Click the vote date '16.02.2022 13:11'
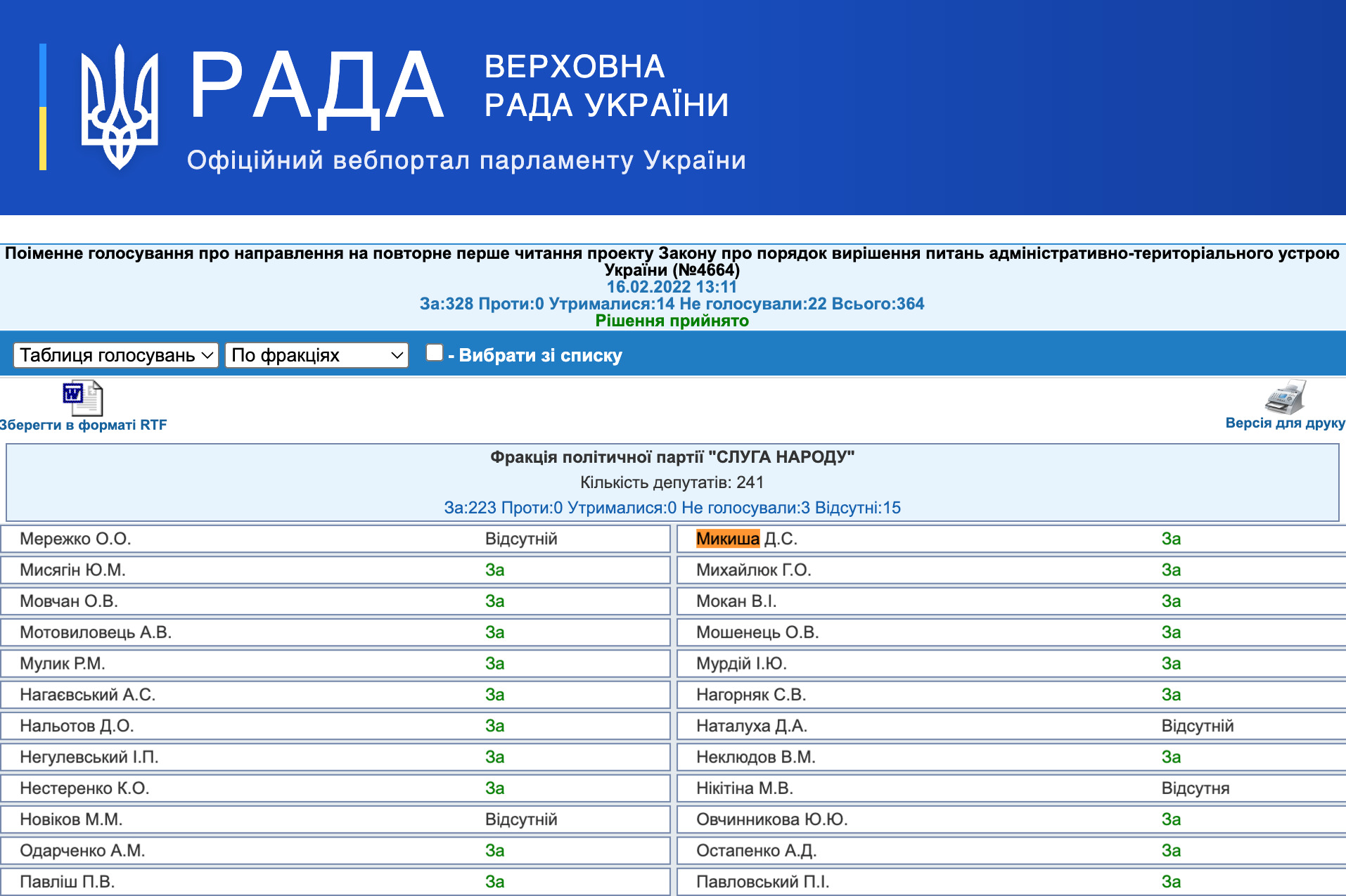 pos(672,287)
